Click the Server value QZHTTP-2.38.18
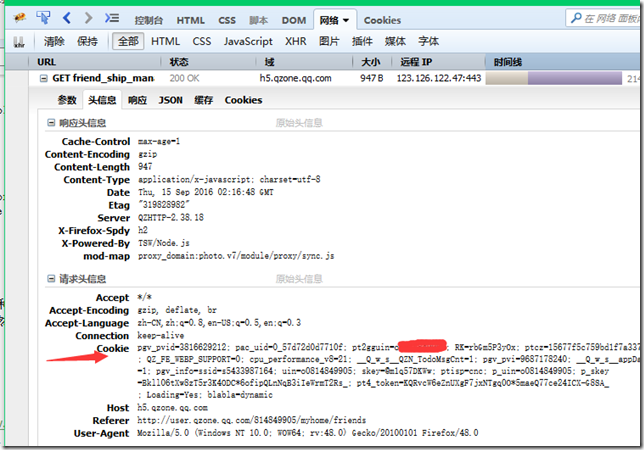Image resolution: width=644 pixels, height=450 pixels. 171,218
